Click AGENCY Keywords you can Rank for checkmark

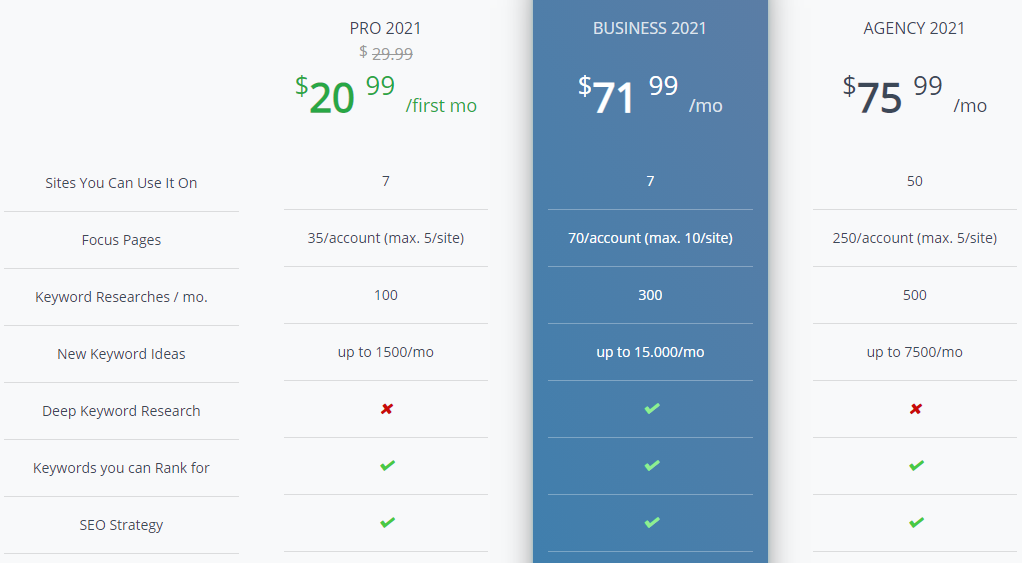pyautogui.click(x=916, y=465)
